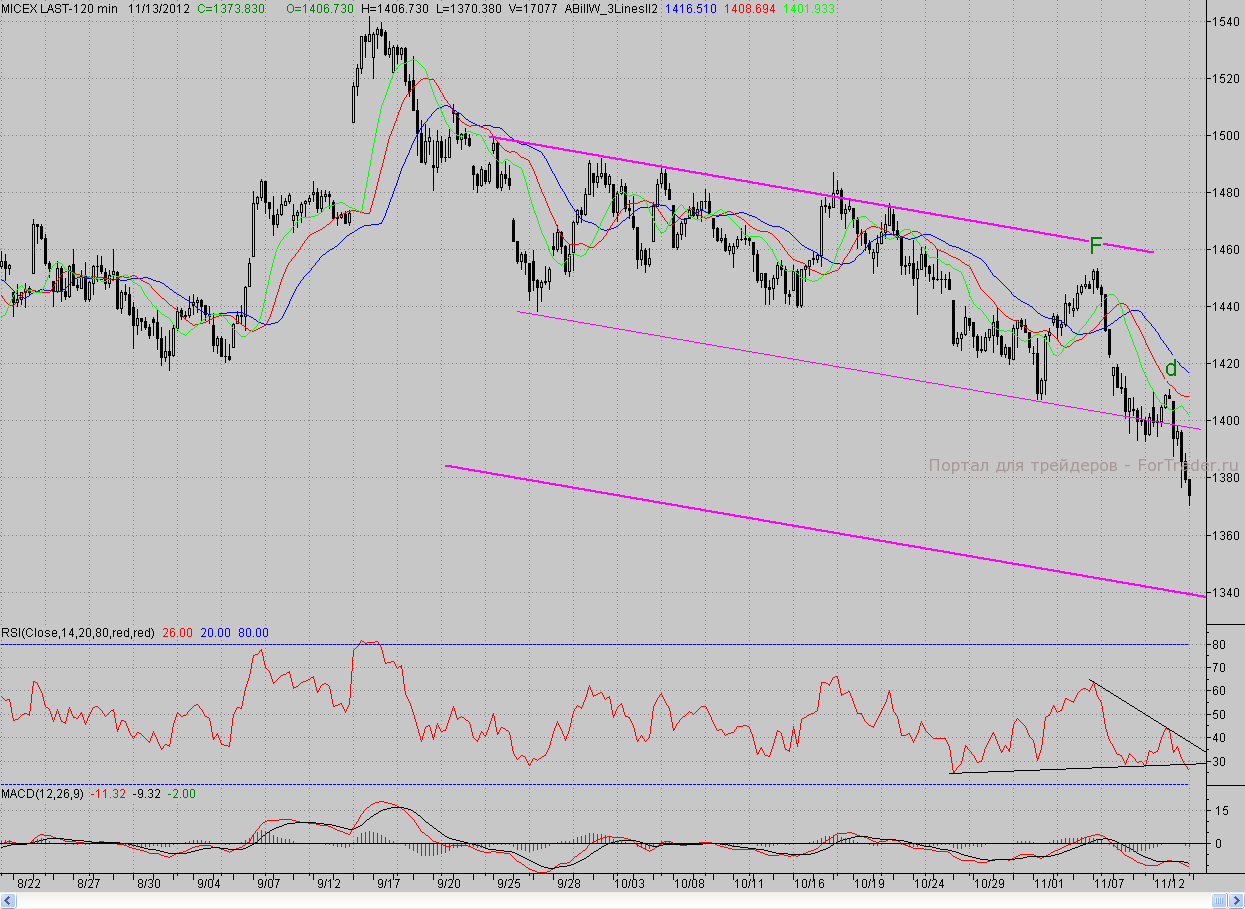Pick the 9/17 date on the time axis

[388, 884]
